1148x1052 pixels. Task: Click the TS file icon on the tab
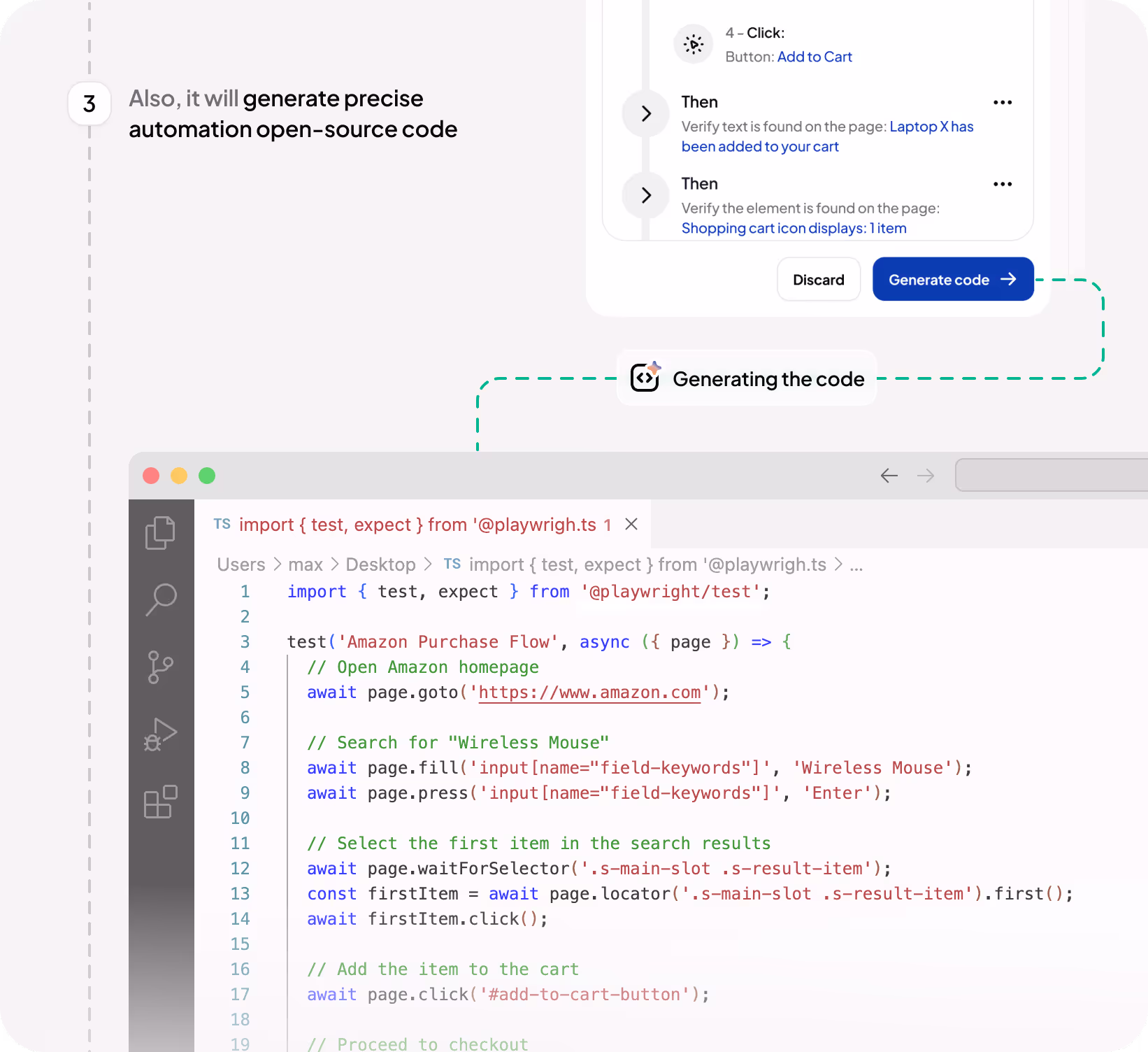tap(222, 524)
